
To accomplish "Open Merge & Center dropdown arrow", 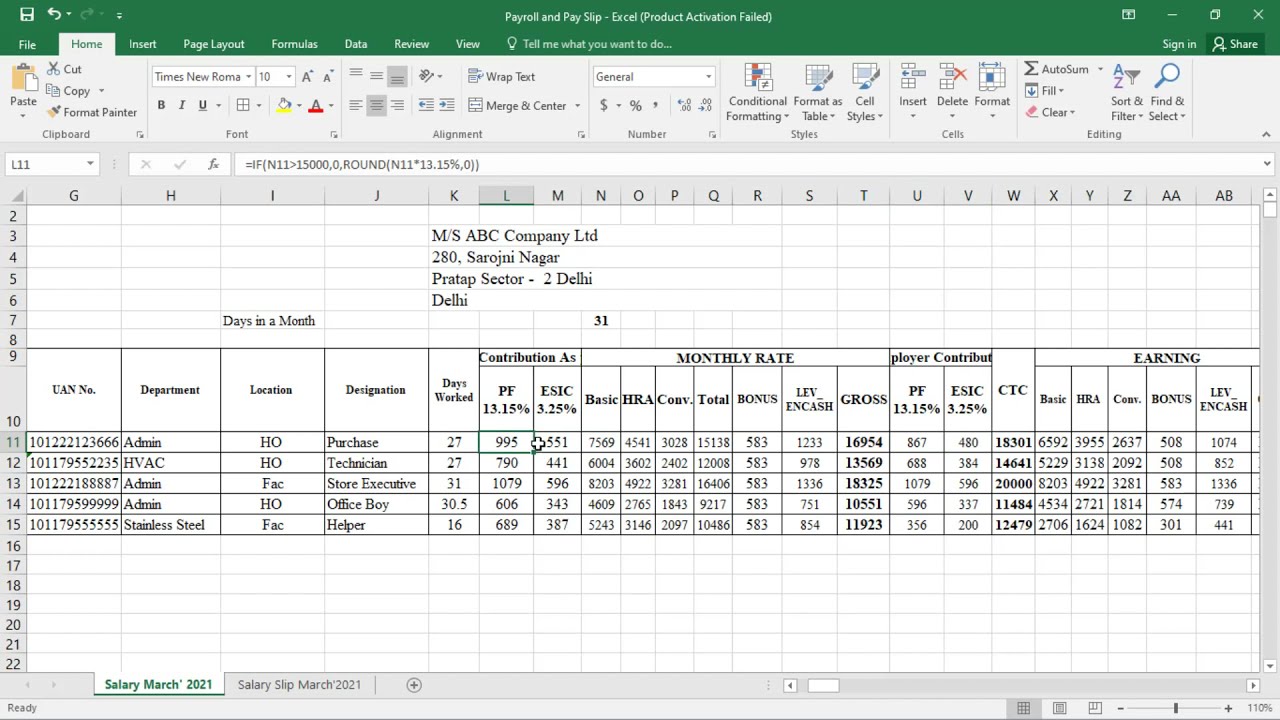I will pos(577,105).
